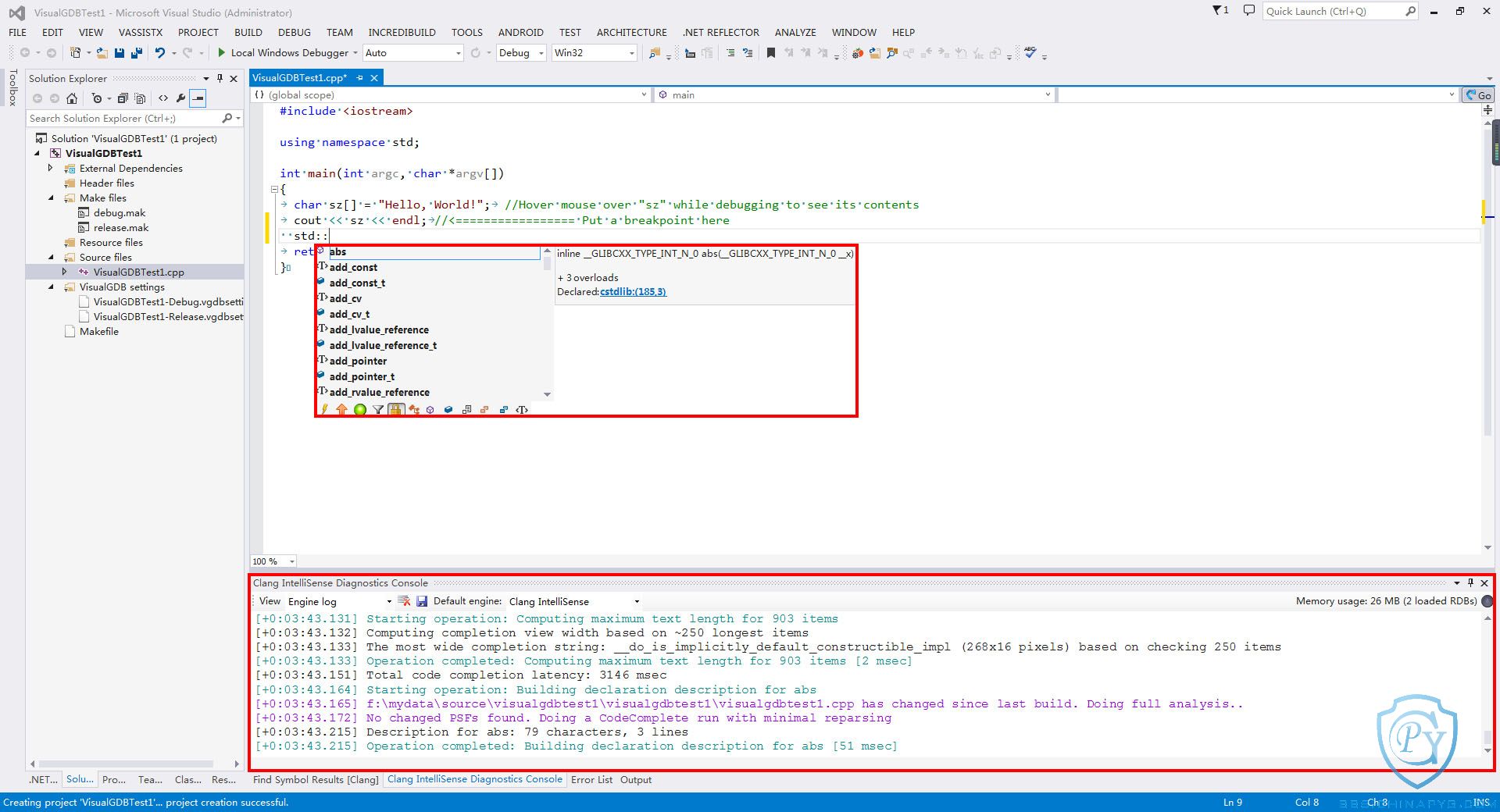Toggle the document list completion filter icon
This screenshot has height=812, width=1500.
tap(466, 409)
